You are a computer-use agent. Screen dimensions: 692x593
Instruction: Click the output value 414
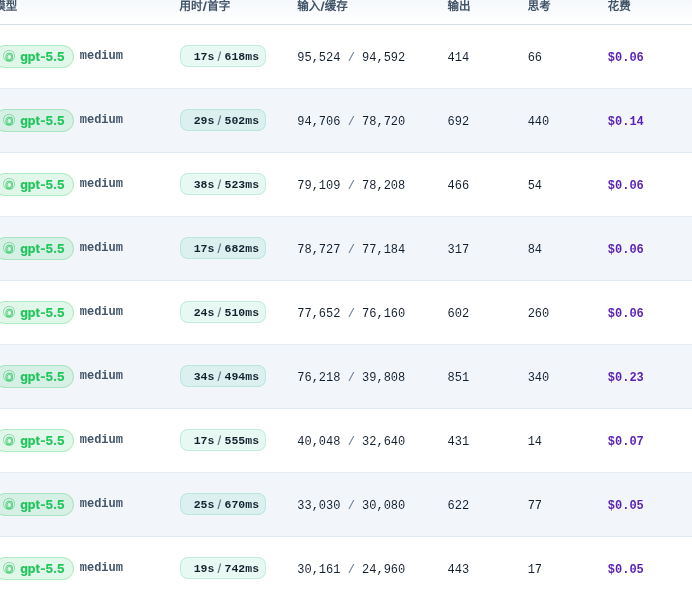click(458, 57)
